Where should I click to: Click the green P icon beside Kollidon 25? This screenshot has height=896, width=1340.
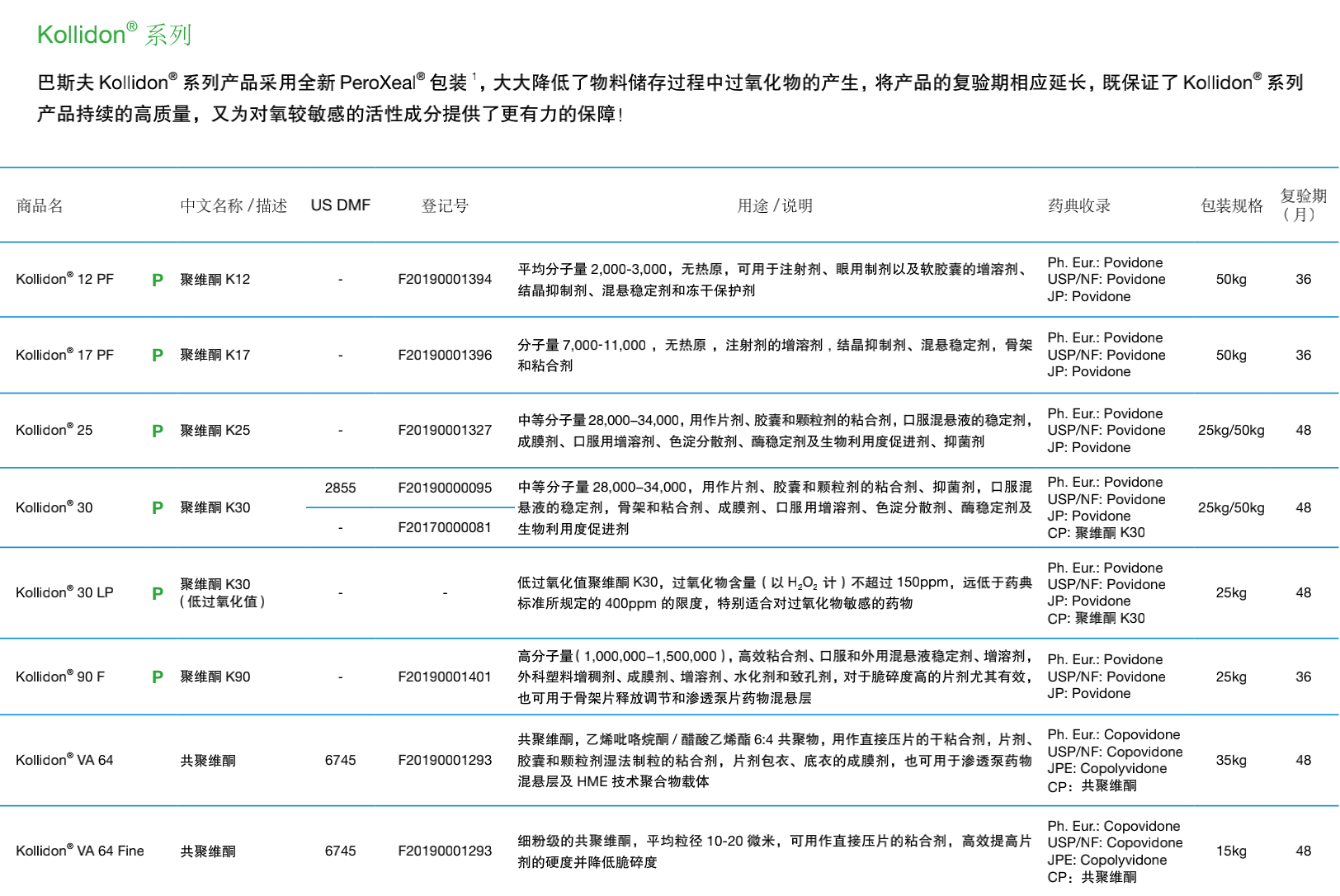click(x=158, y=431)
